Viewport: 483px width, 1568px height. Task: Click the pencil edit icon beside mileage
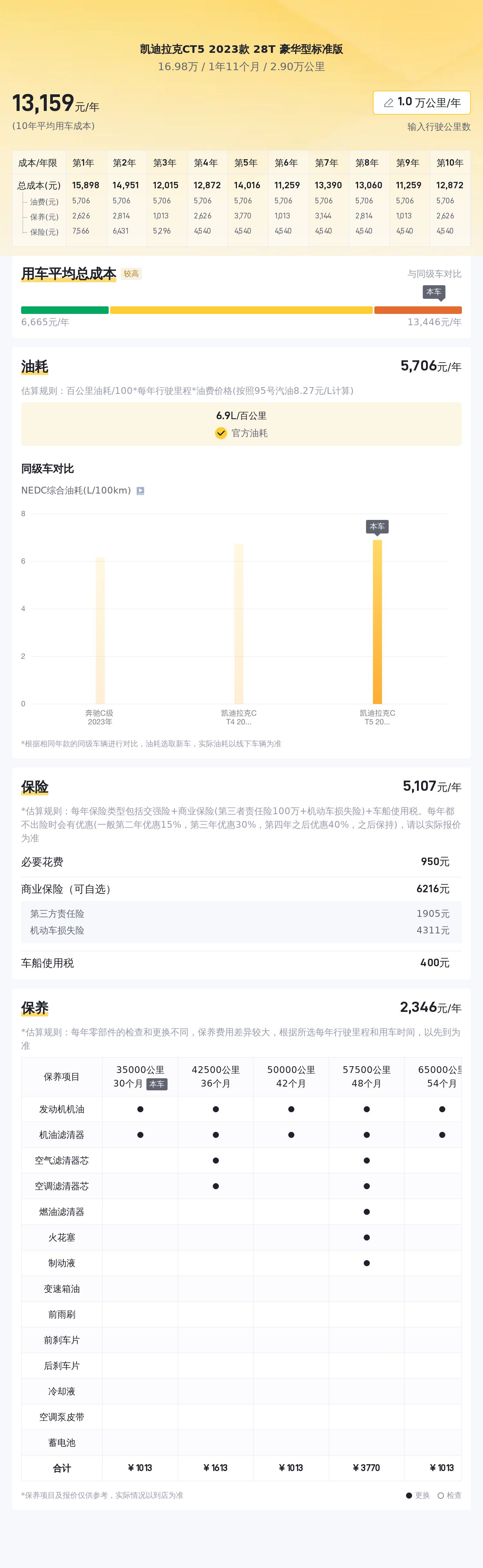point(388,103)
